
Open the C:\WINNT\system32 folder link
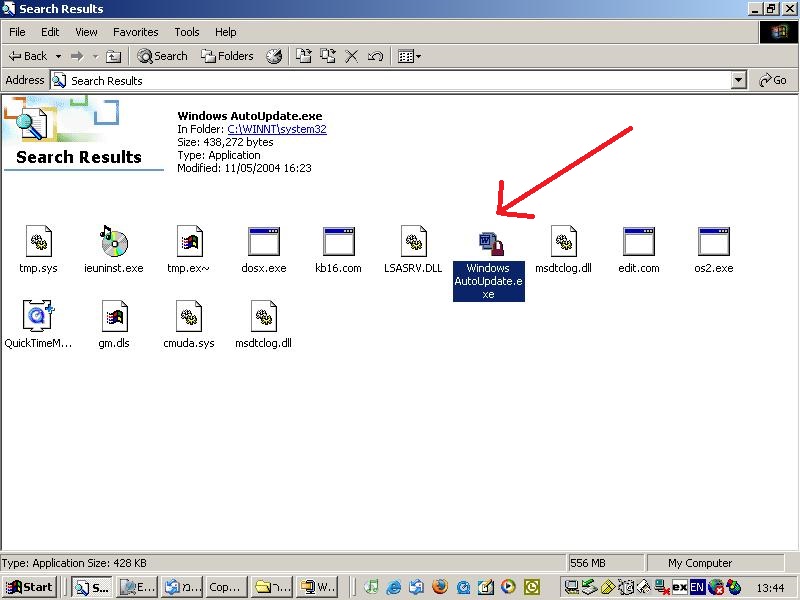click(x=277, y=129)
